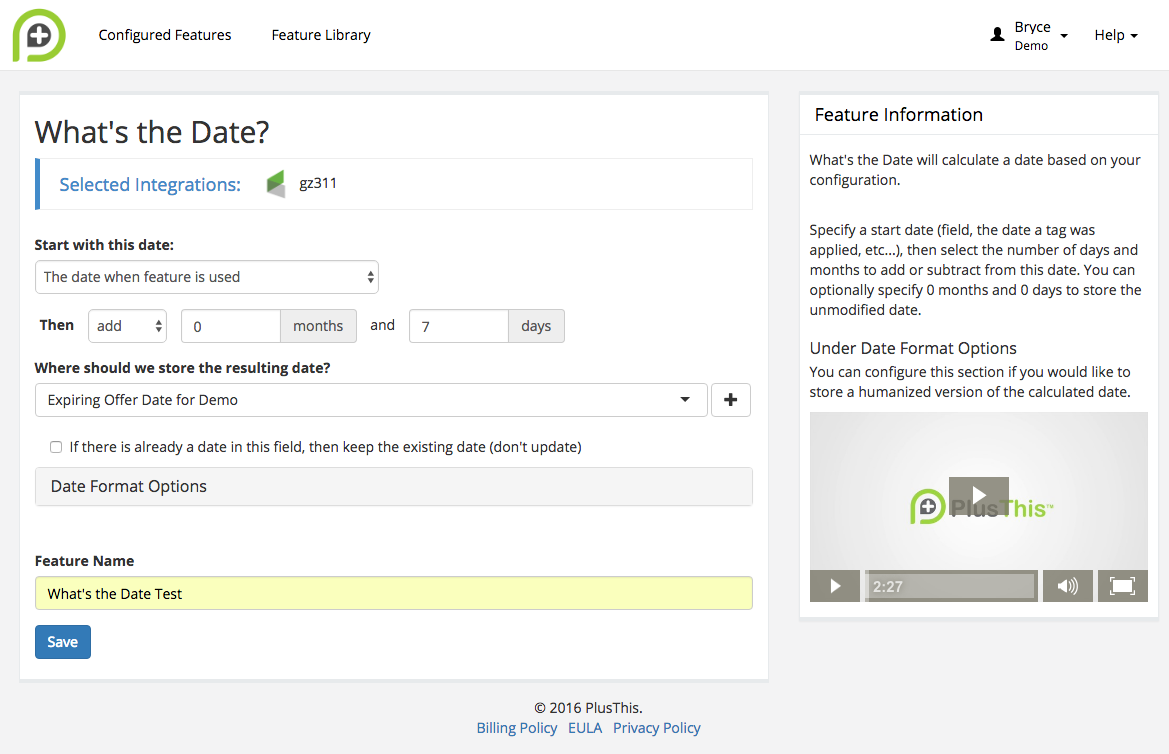
Task: Click the PlusThis logo icon
Action: point(40,35)
